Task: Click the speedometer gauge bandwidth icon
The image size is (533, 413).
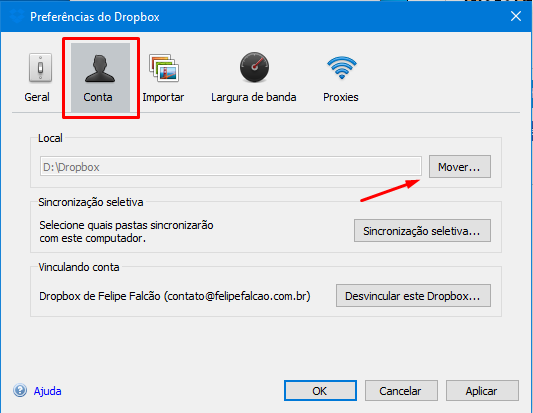Action: click(254, 67)
